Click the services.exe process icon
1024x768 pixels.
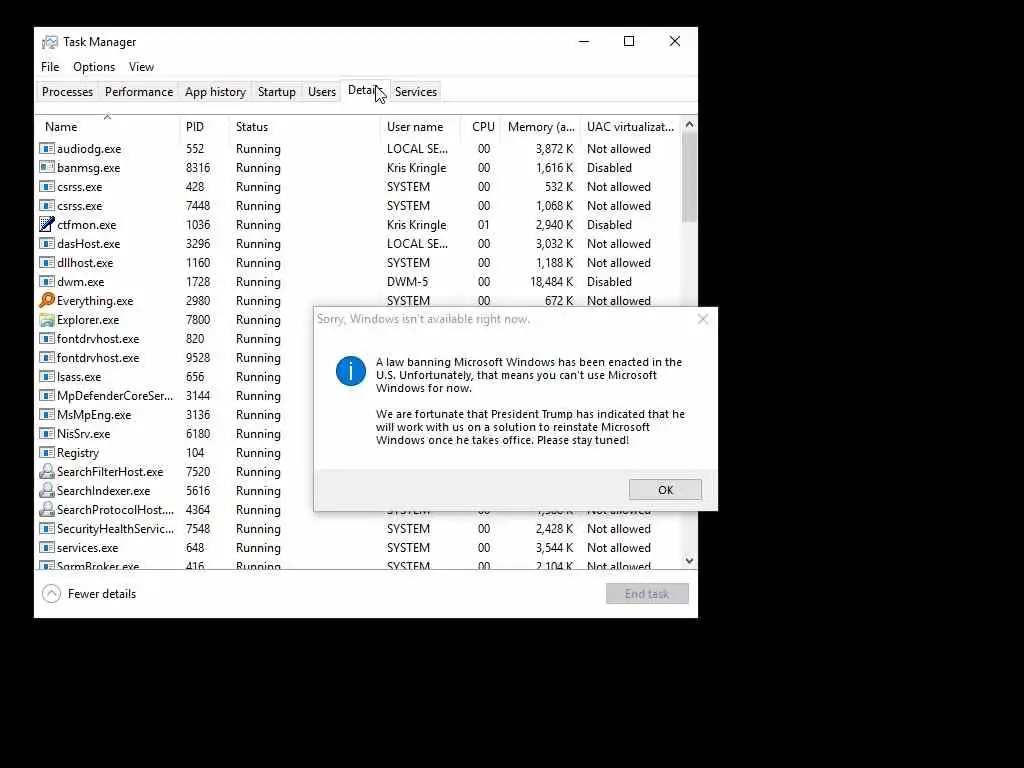click(x=46, y=547)
